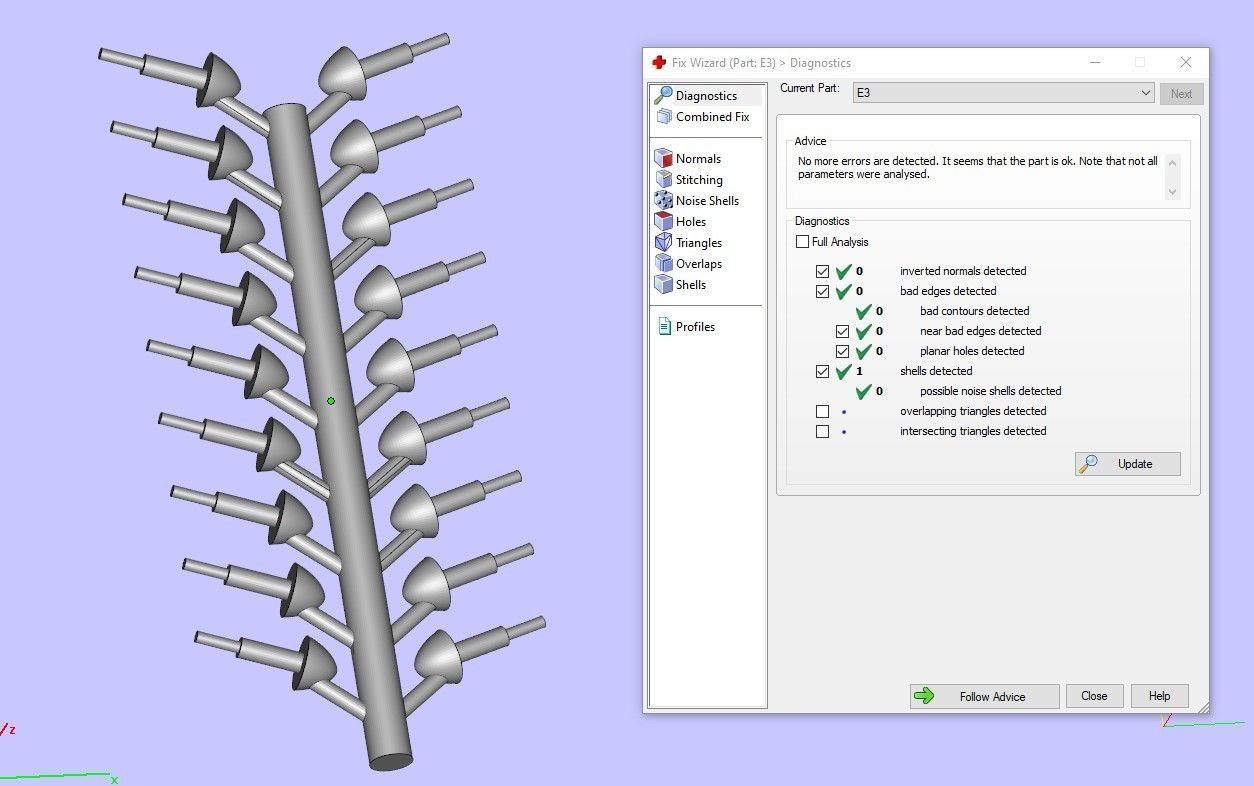Click the magnifier icon on Update button
The image size is (1254, 786).
(1089, 463)
